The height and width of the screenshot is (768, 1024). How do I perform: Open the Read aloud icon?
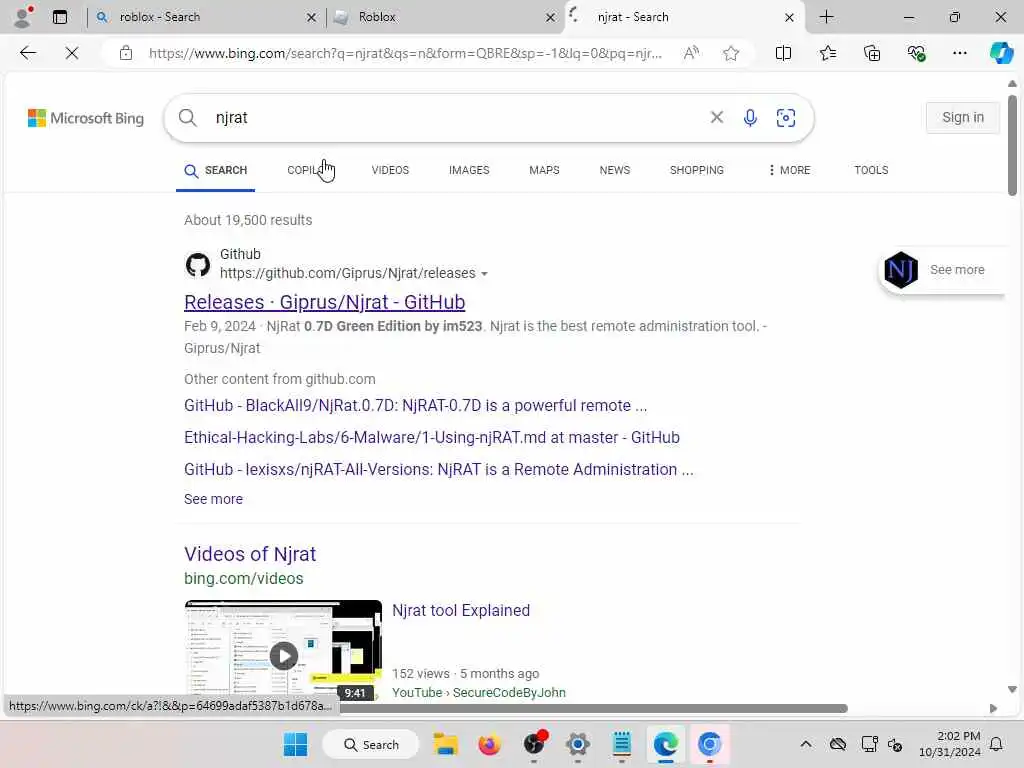point(691,53)
